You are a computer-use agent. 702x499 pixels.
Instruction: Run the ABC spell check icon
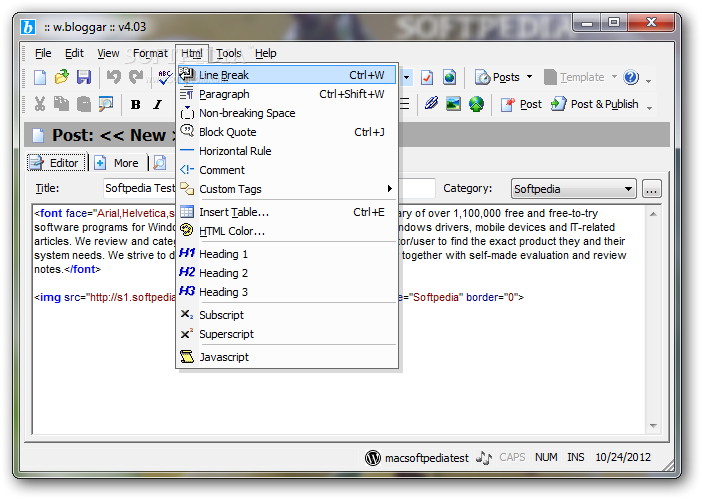(165, 77)
